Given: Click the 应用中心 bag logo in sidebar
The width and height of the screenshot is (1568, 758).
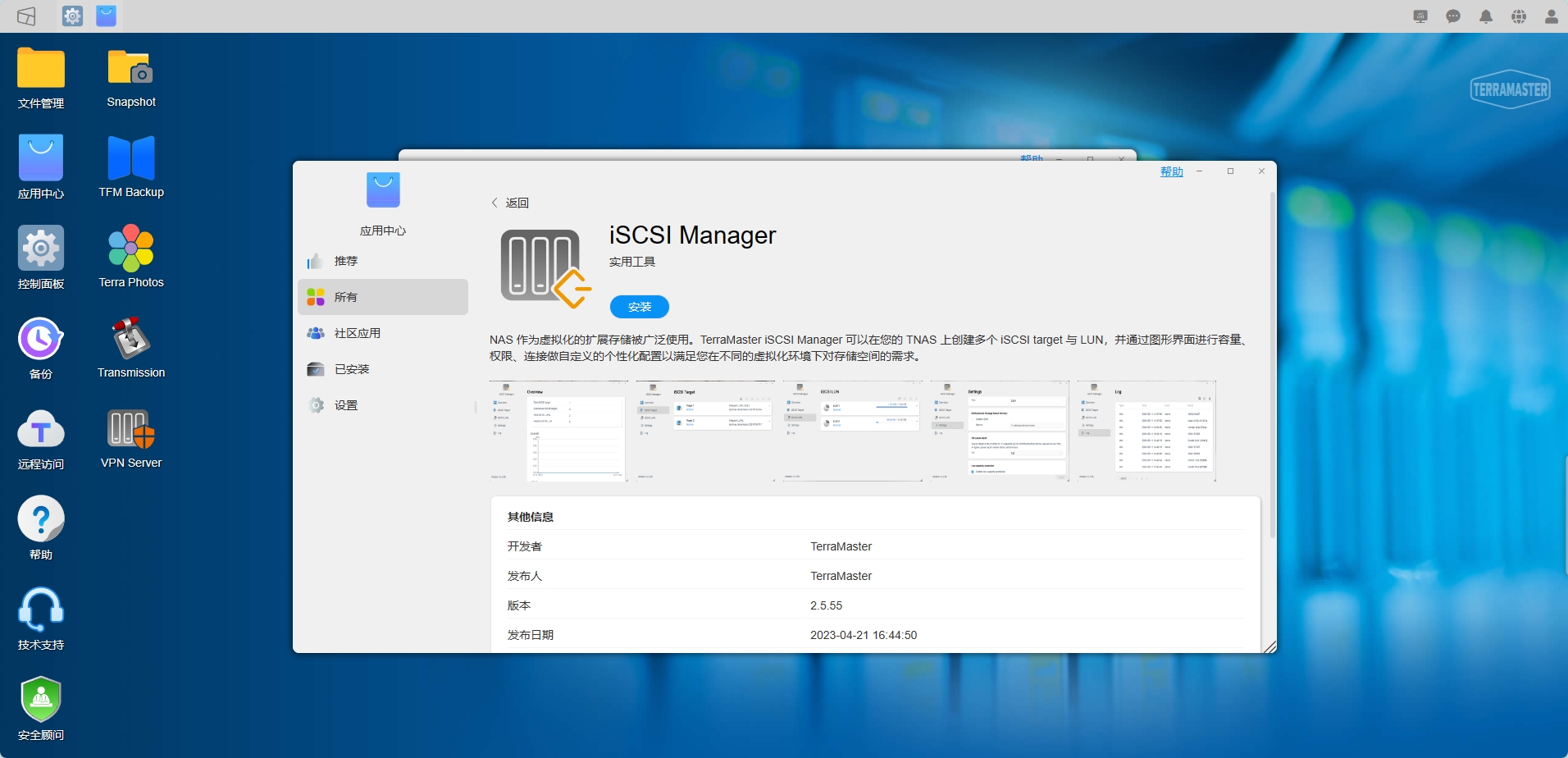Looking at the screenshot, I should tap(383, 190).
